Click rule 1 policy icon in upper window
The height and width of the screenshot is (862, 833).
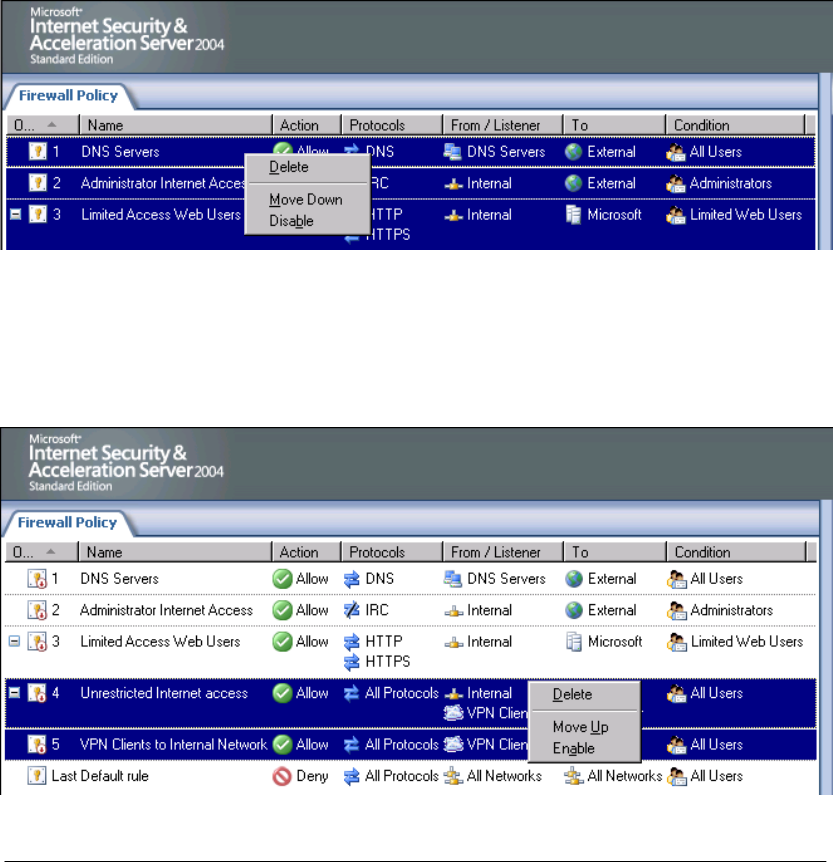[37, 151]
